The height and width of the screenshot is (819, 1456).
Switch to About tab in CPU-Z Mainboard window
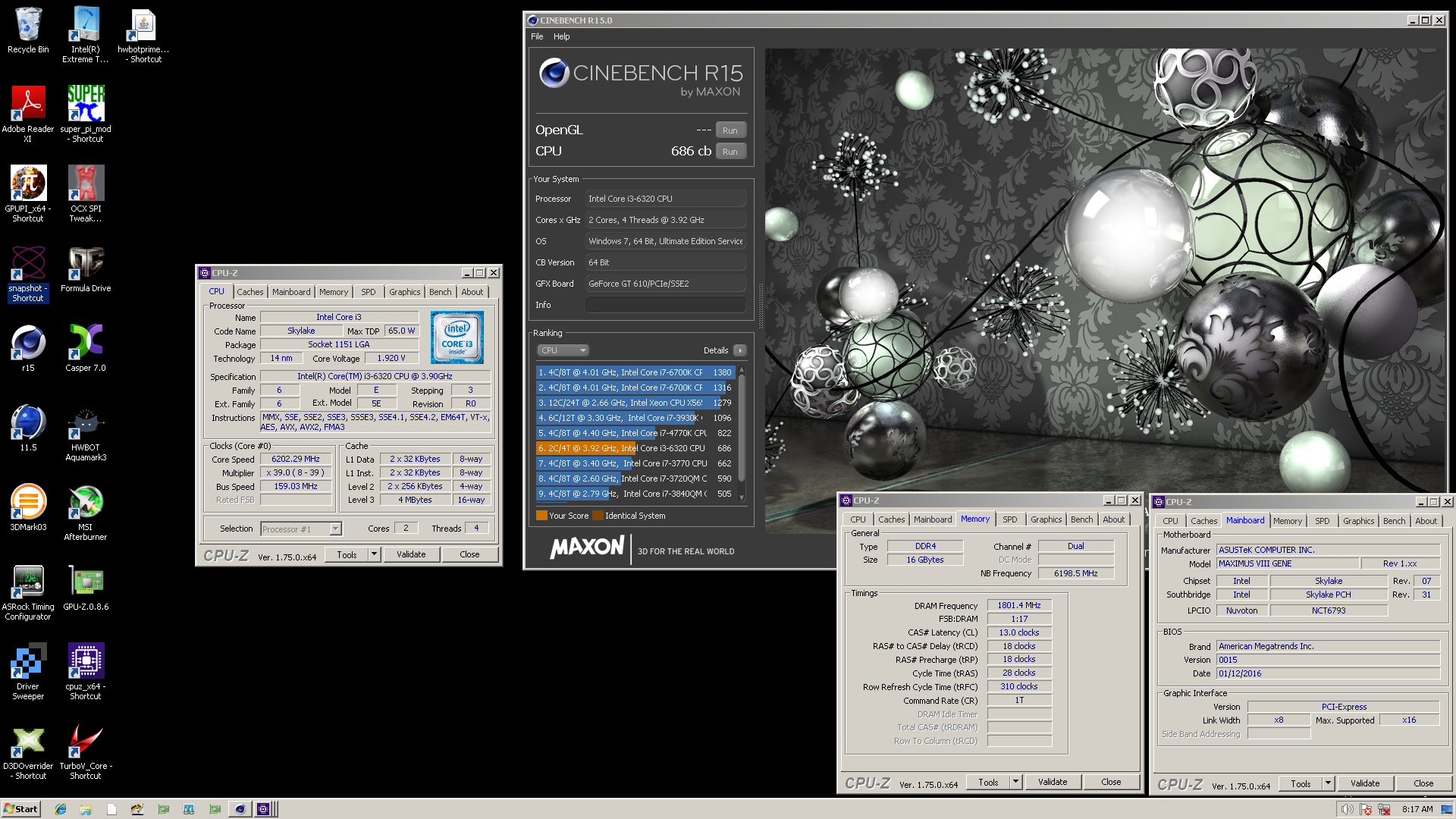click(1426, 521)
